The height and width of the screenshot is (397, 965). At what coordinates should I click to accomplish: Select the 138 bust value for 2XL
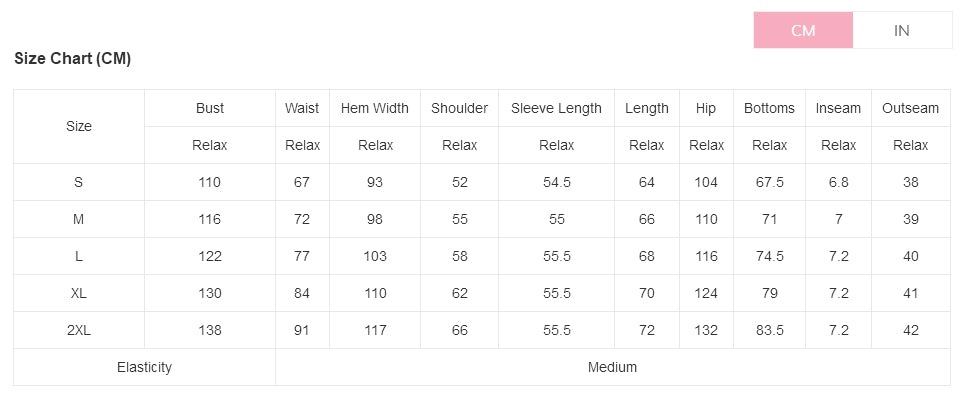click(x=210, y=330)
